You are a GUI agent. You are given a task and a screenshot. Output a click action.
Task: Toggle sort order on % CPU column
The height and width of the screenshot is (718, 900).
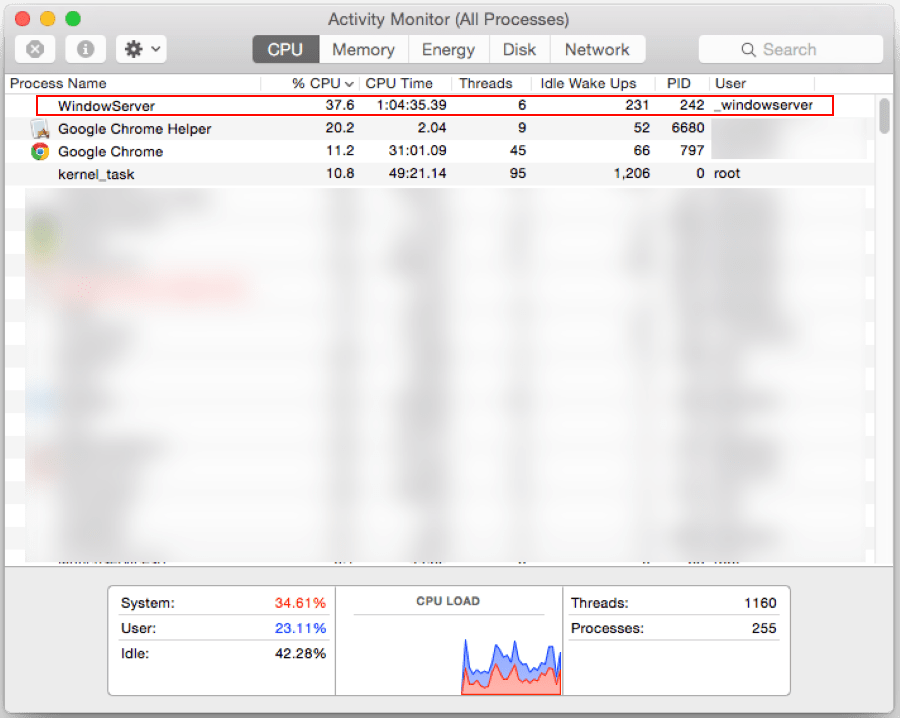tap(313, 83)
